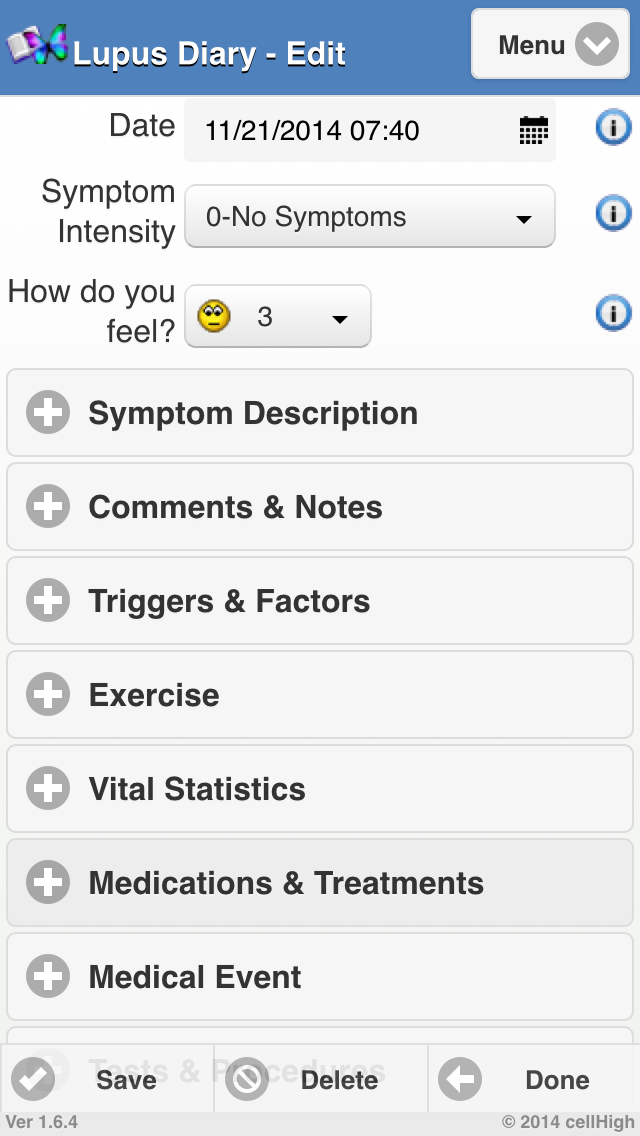
Task: Expand the Vital Statistics section
Action: tap(320, 789)
